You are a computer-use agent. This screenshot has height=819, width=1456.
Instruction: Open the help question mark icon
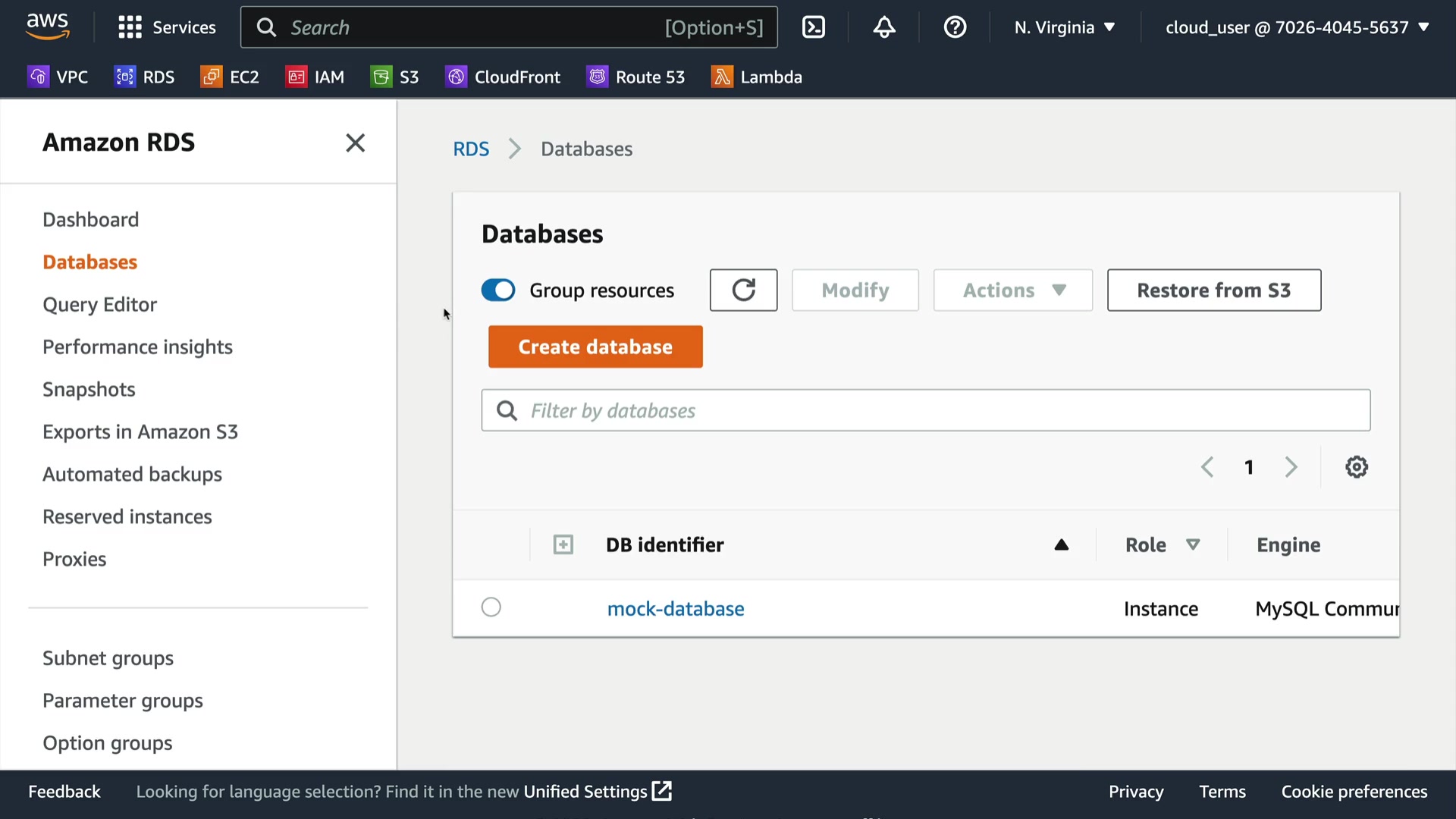955,27
